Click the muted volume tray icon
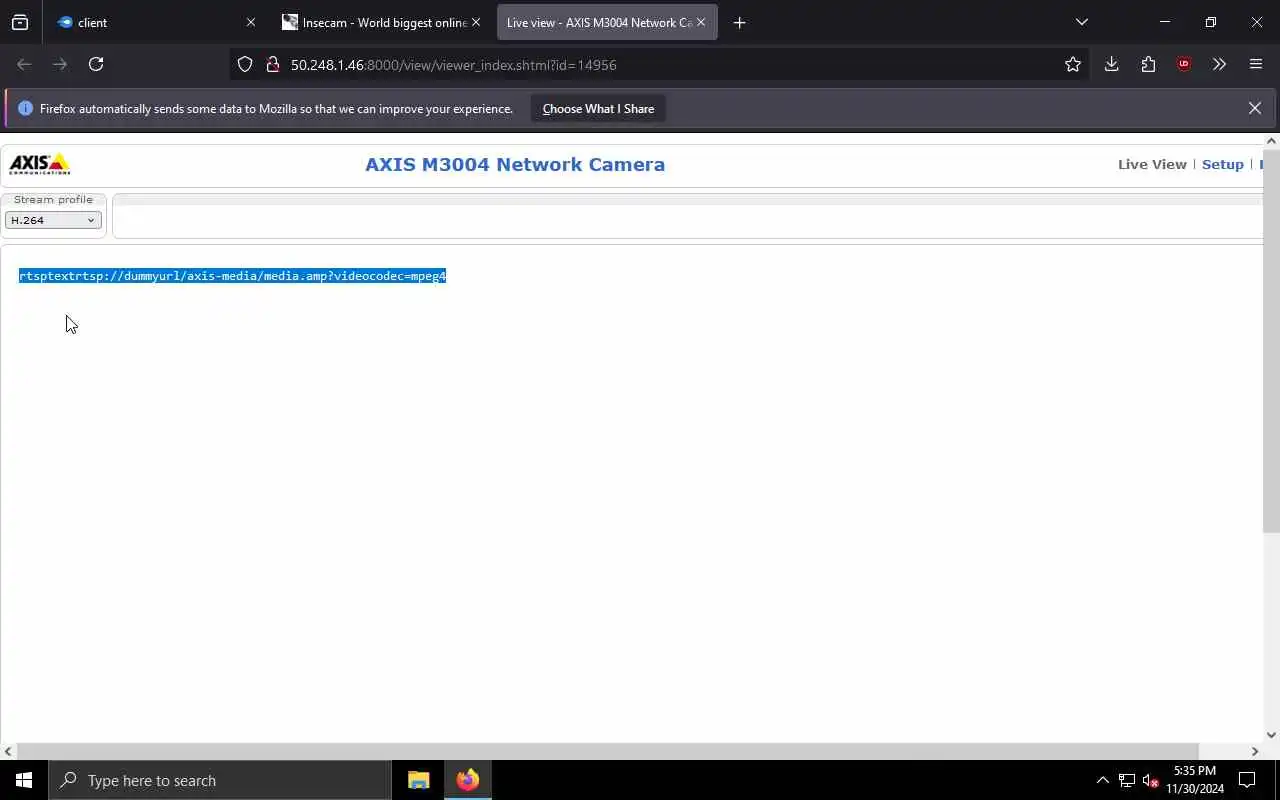The width and height of the screenshot is (1280, 800). pyautogui.click(x=1150, y=780)
